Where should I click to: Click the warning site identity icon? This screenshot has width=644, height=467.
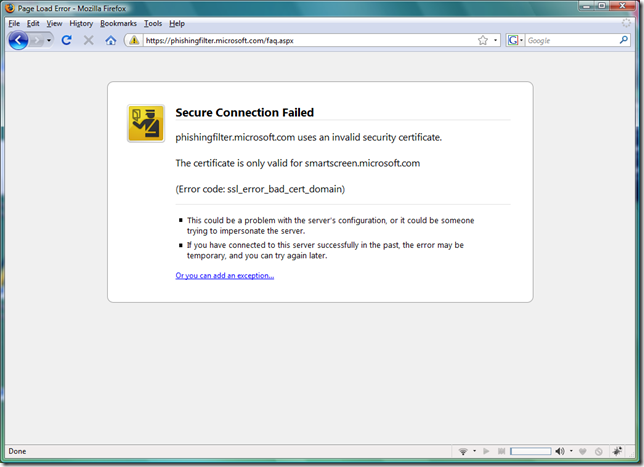(134, 40)
